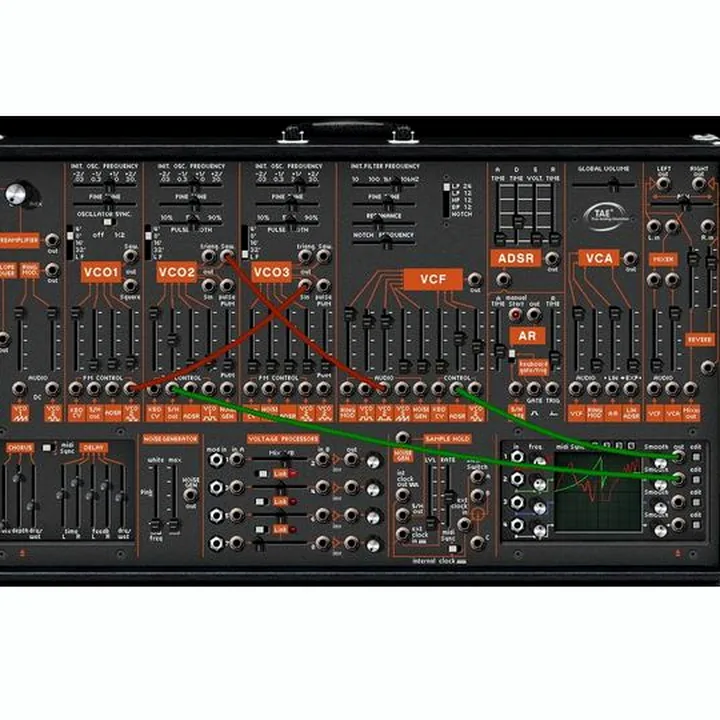Click the first edit button in tracking generator
The width and height of the screenshot is (720, 720).
[696, 457]
